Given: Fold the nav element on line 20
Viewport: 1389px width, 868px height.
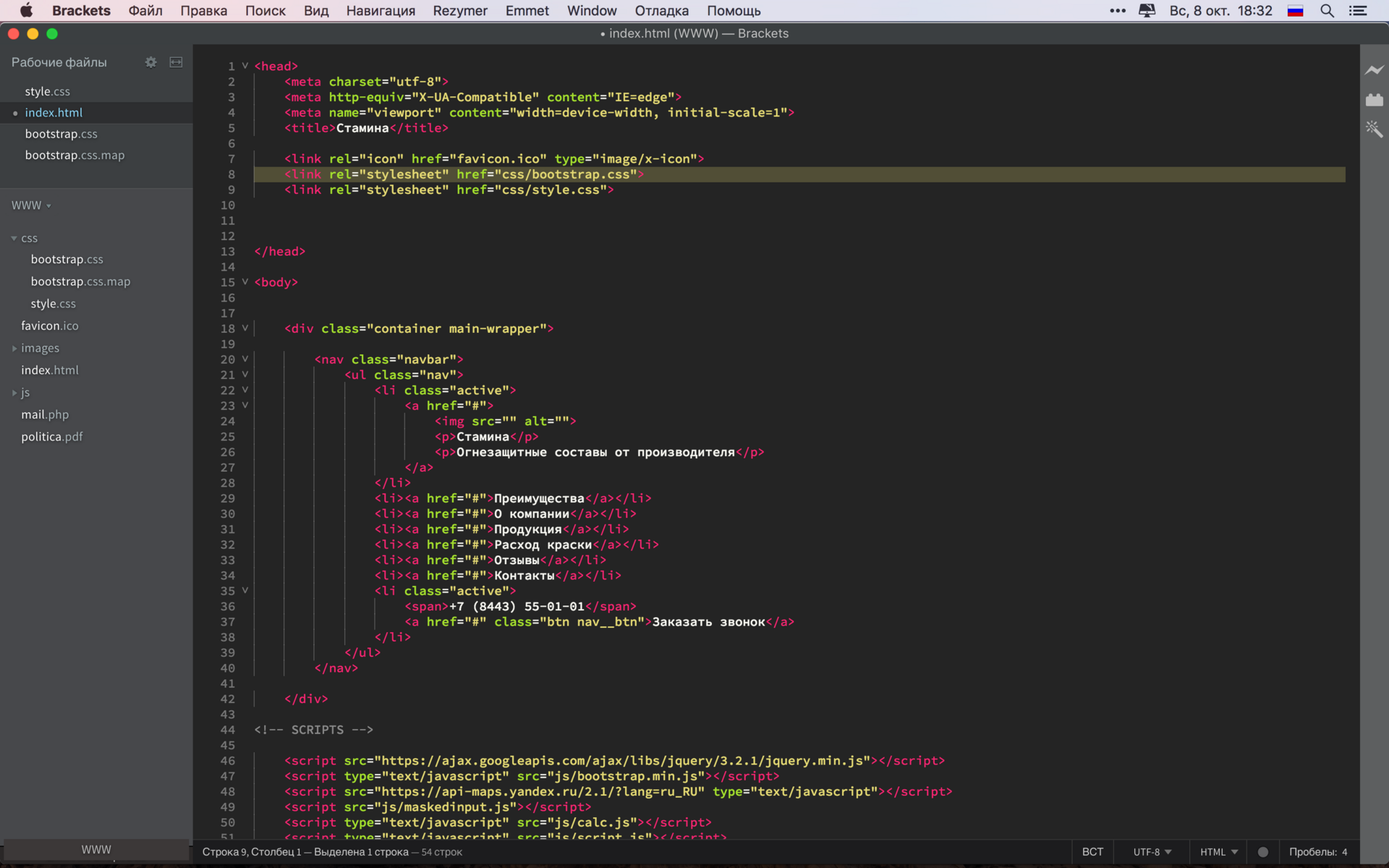Looking at the screenshot, I should tap(245, 359).
